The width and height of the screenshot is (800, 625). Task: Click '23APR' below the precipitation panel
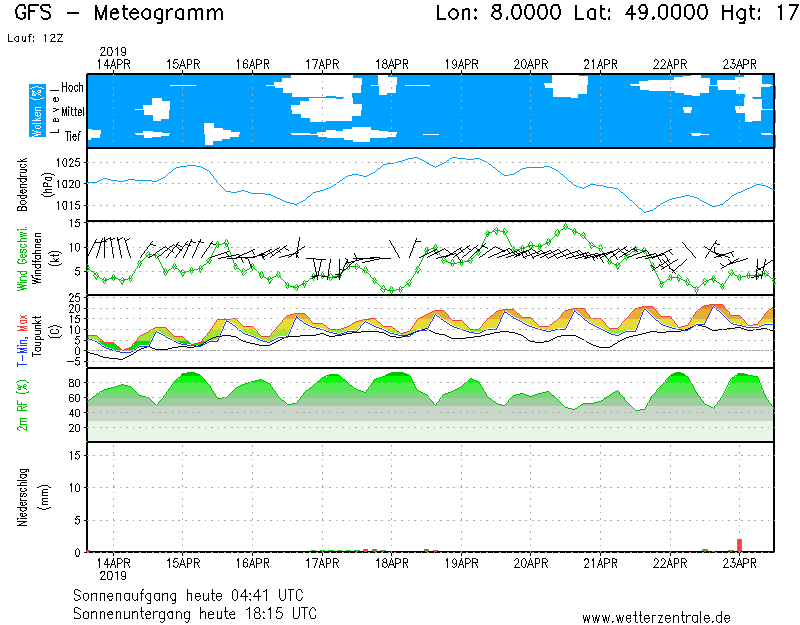coord(739,563)
